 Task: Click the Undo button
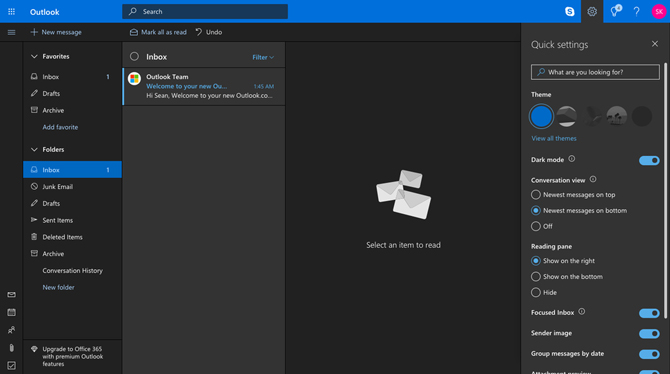(209, 32)
